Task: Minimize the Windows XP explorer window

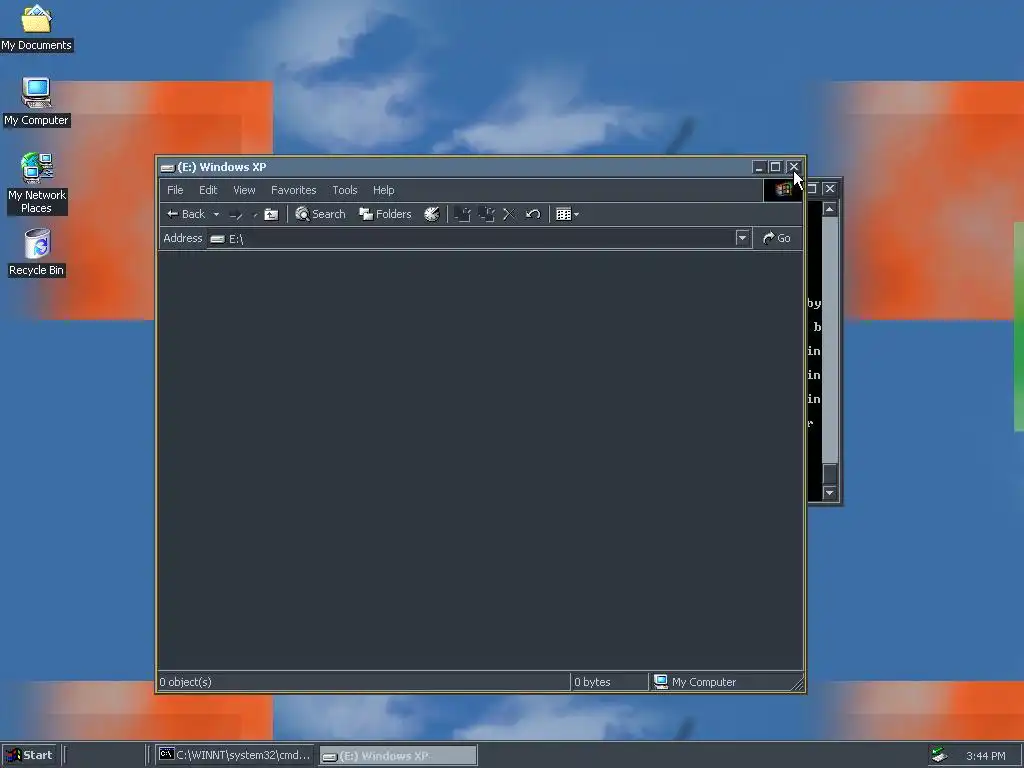Action: click(758, 167)
